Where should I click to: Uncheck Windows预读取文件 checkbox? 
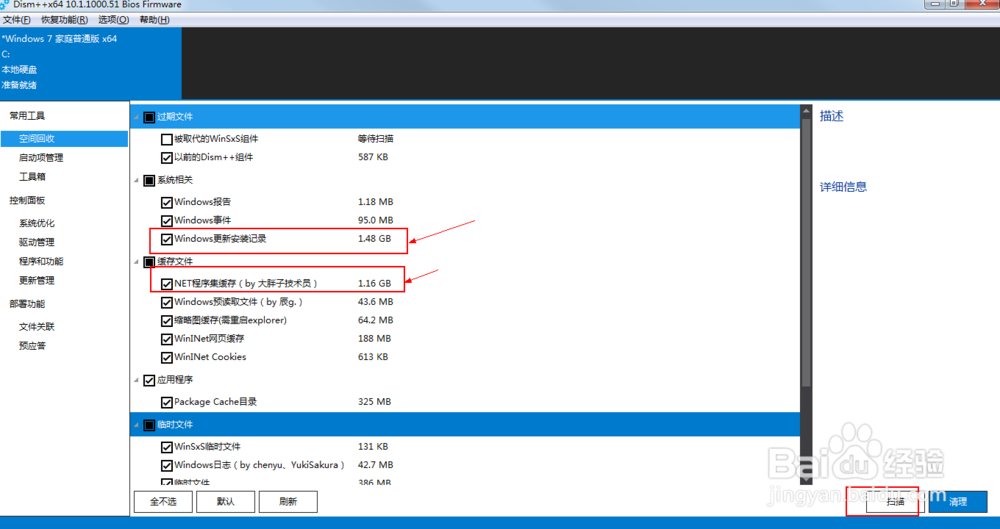166,302
